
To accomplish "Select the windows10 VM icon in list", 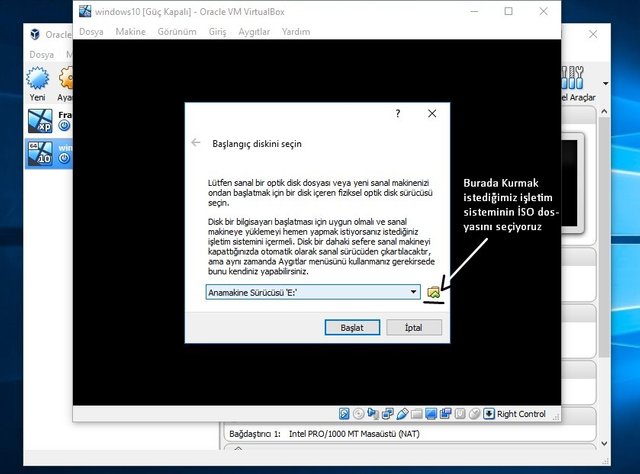I will pyautogui.click(x=40, y=153).
